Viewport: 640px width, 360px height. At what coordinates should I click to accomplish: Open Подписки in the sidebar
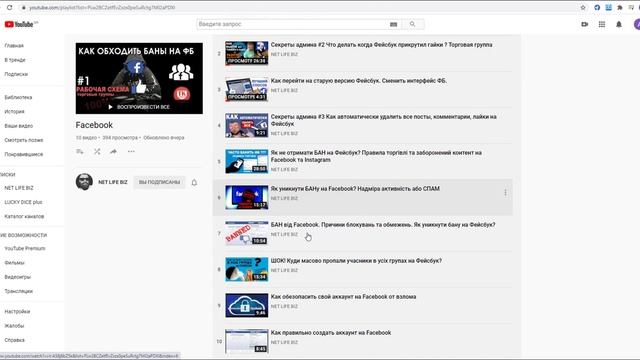pyautogui.click(x=16, y=74)
